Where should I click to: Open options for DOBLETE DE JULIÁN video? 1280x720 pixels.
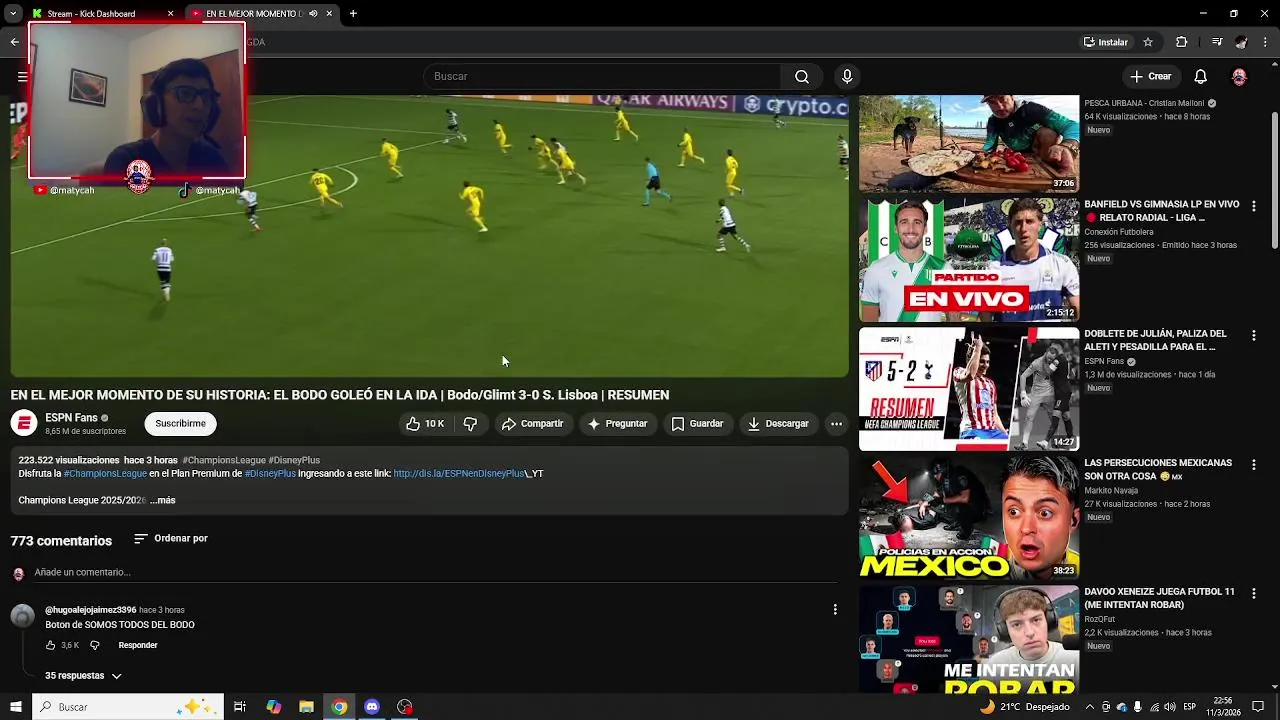tap(1254, 336)
